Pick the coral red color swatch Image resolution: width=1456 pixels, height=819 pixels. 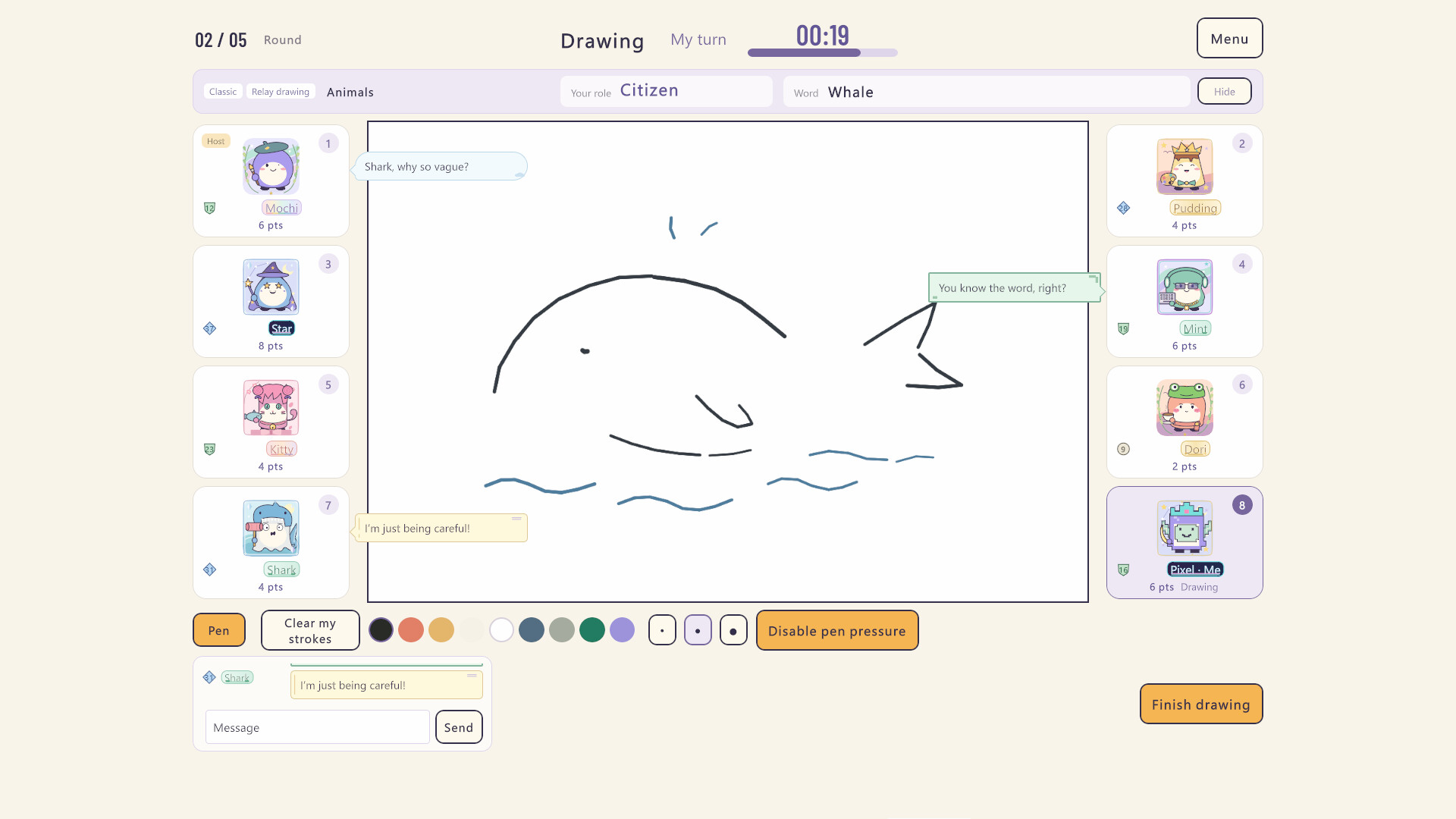point(411,630)
